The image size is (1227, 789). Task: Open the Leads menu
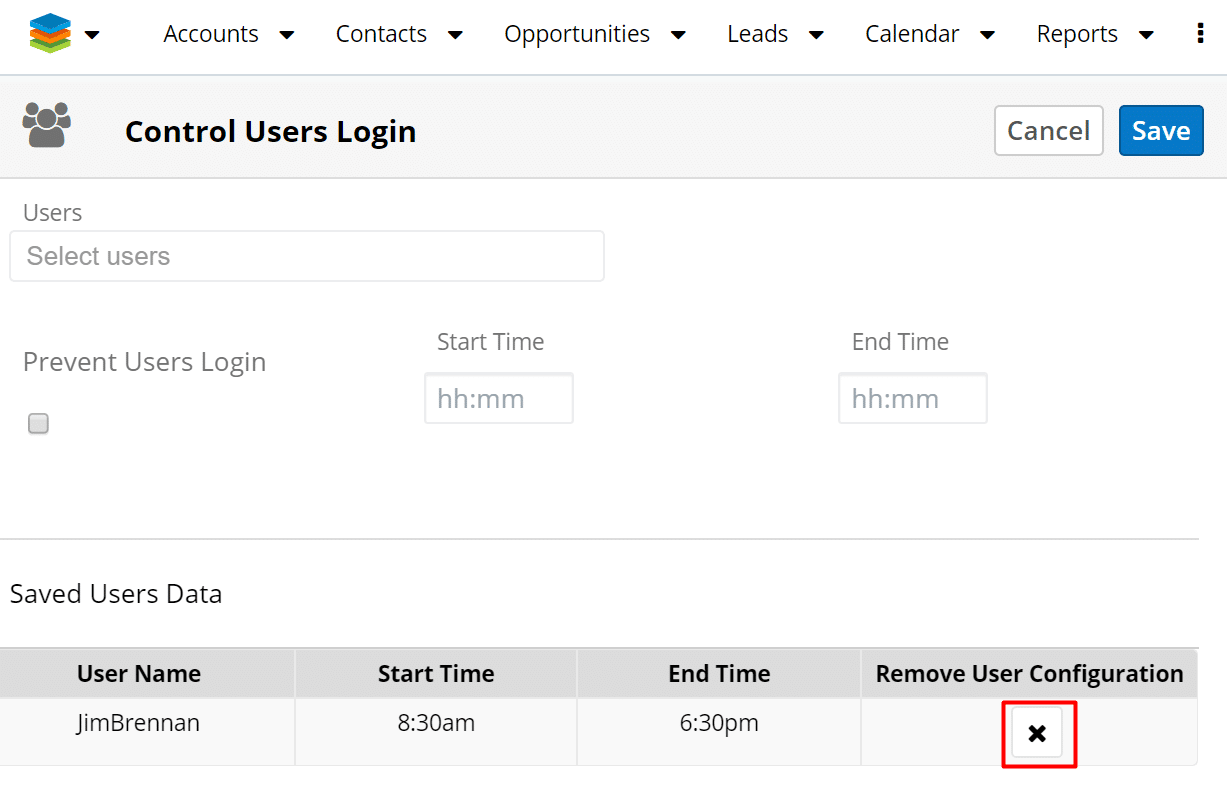[757, 33]
